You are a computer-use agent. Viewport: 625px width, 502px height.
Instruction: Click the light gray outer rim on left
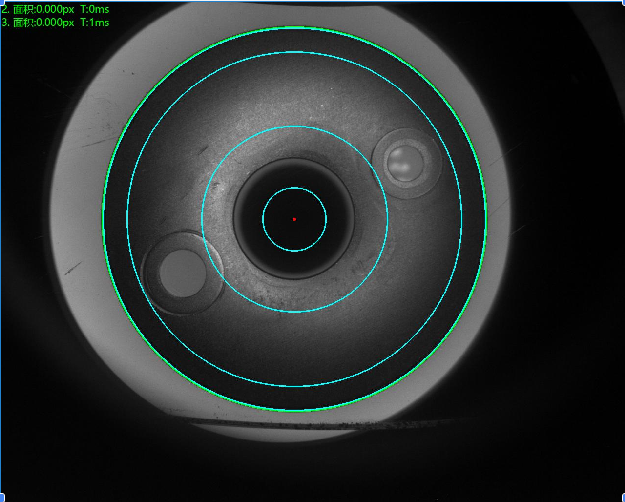(75, 220)
